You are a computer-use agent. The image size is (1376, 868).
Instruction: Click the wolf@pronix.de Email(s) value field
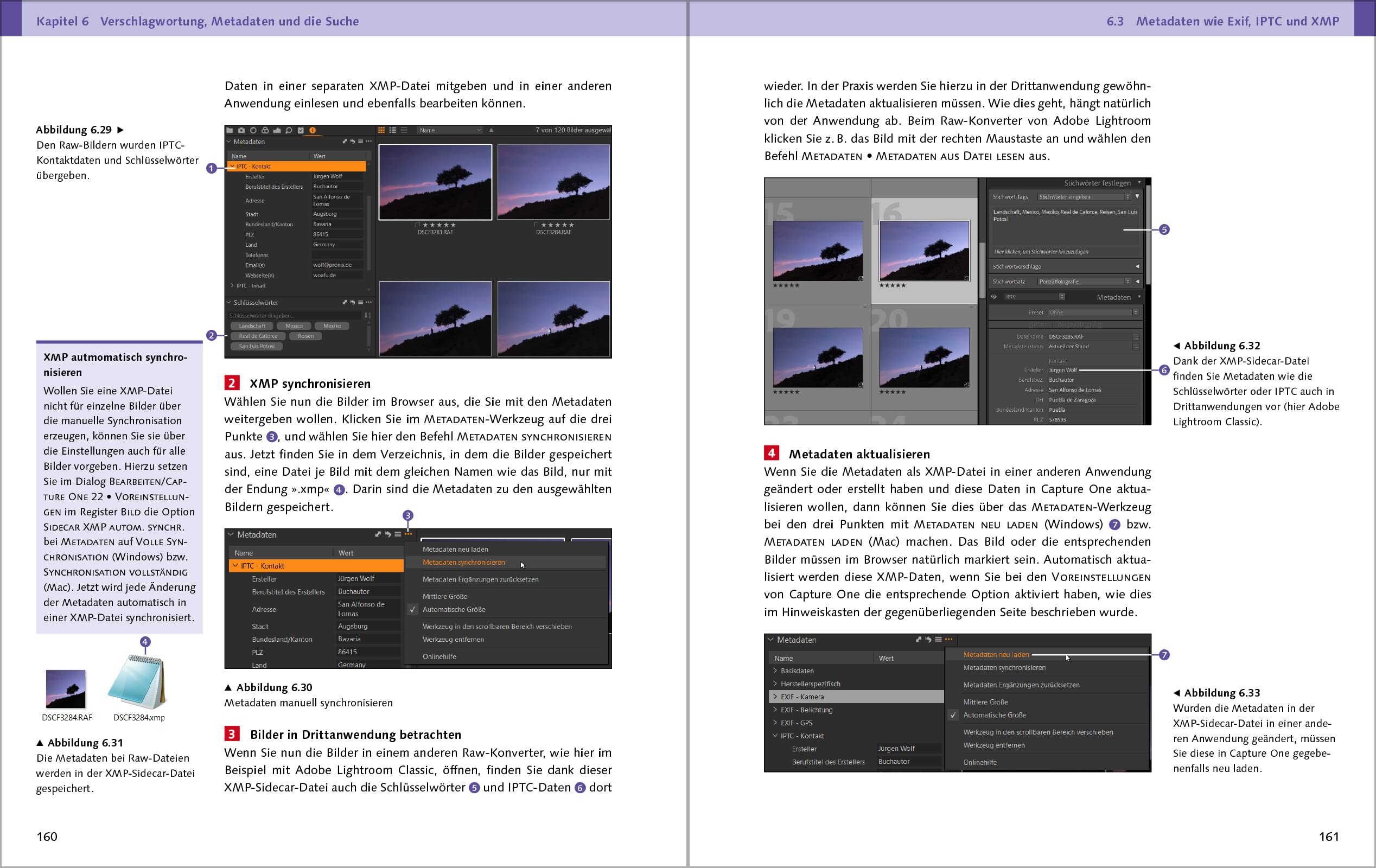coord(337,265)
